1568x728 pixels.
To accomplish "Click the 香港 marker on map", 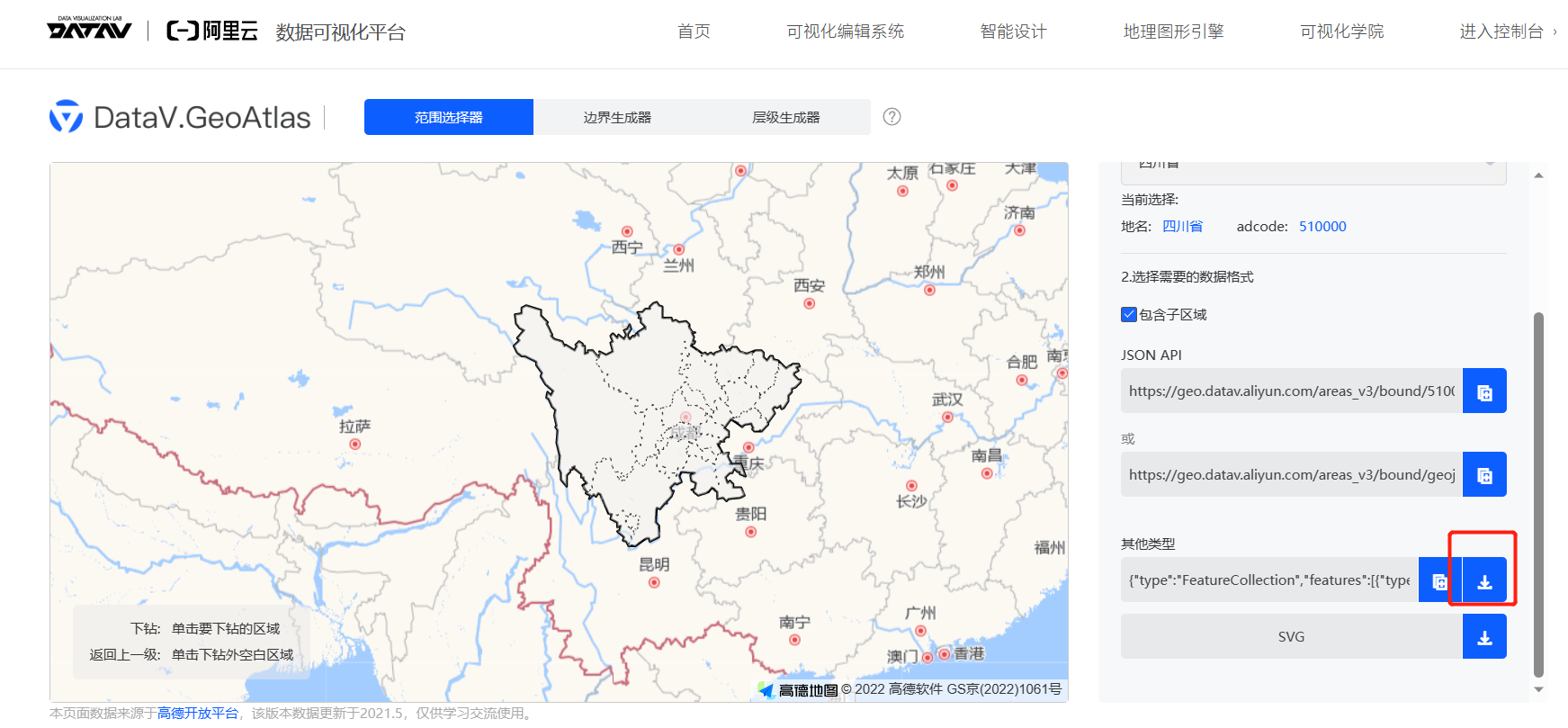I will click(x=945, y=654).
